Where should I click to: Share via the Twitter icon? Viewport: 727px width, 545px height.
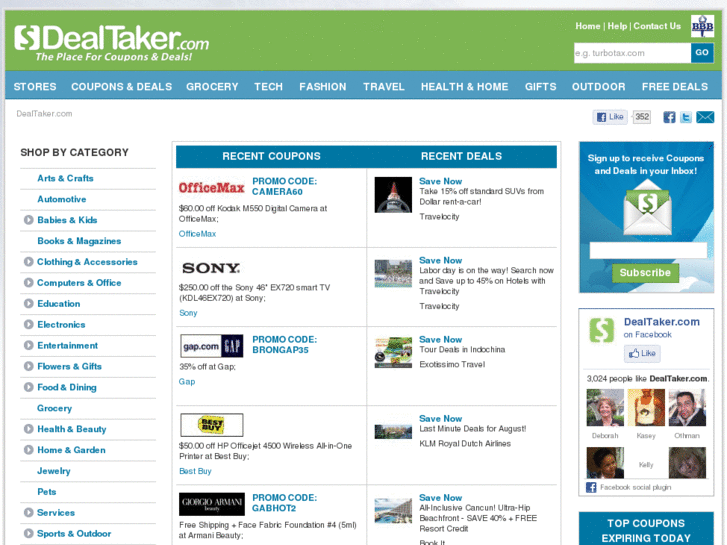click(686, 117)
